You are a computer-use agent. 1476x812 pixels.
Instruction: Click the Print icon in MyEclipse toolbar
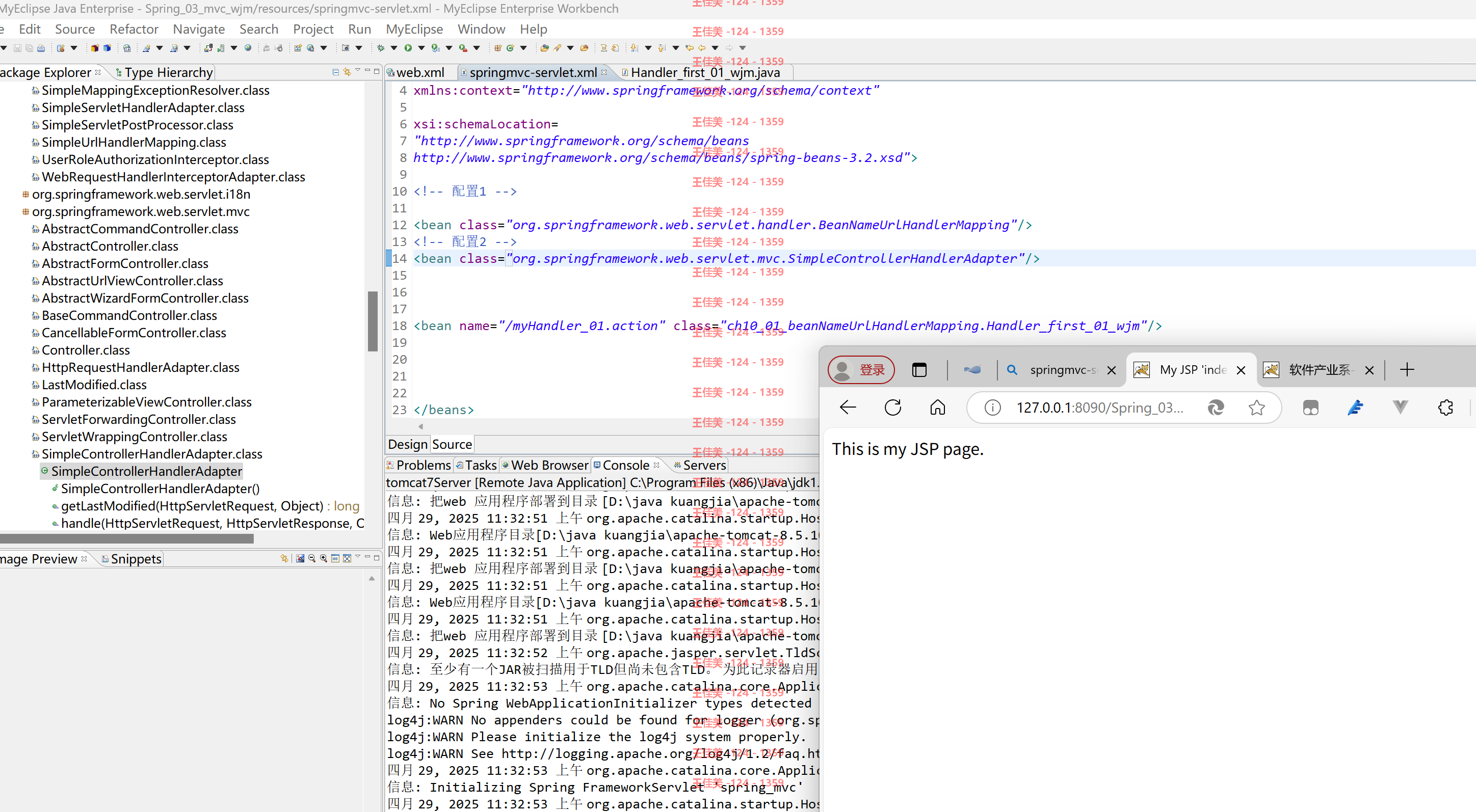(41, 48)
